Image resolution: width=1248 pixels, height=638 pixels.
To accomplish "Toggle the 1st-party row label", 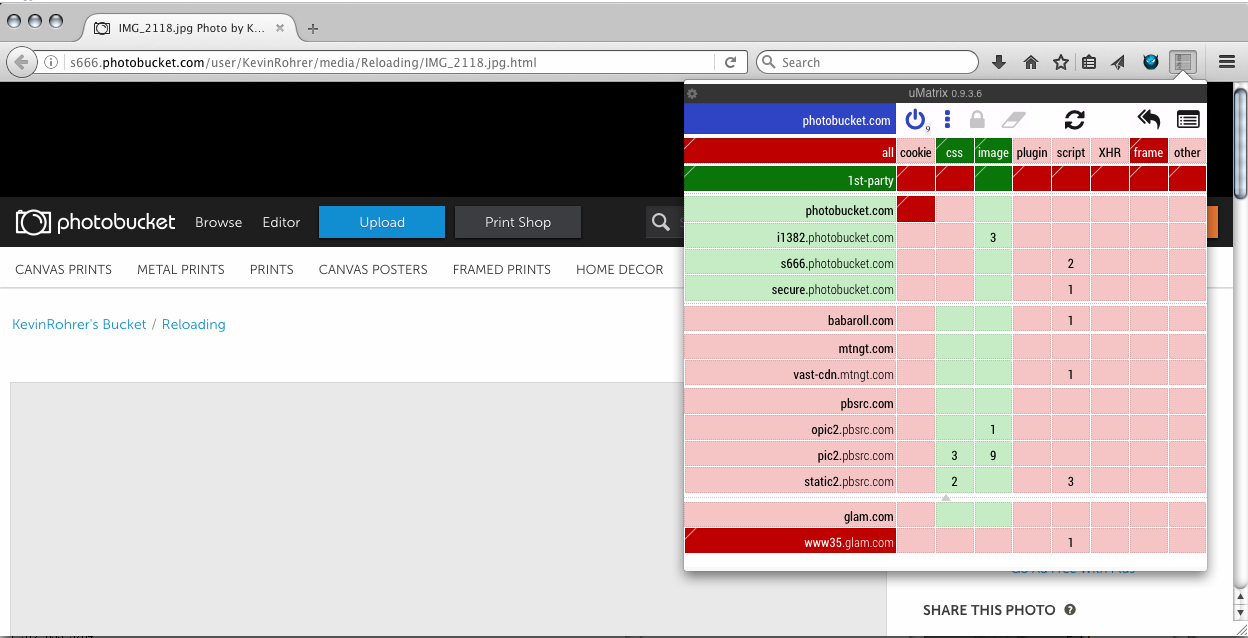I will coord(790,179).
